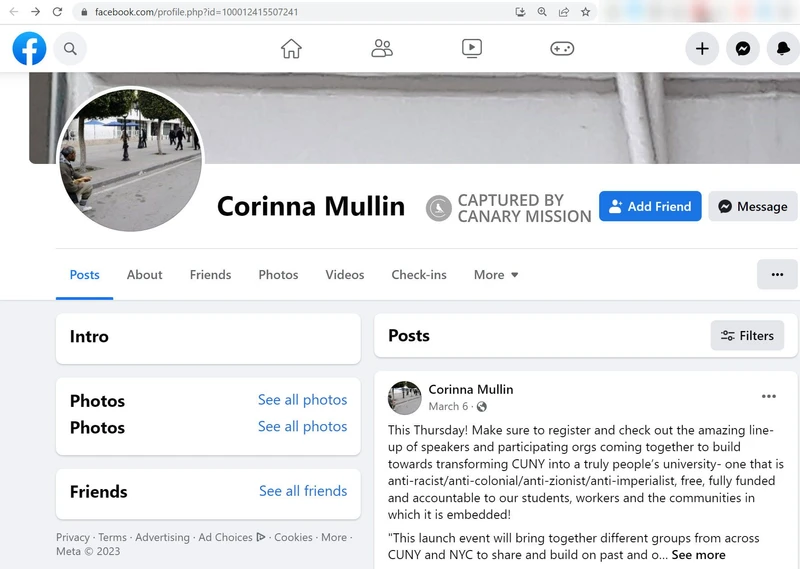
Task: Click the Corinna Mullin profile name heading
Action: (x=311, y=206)
